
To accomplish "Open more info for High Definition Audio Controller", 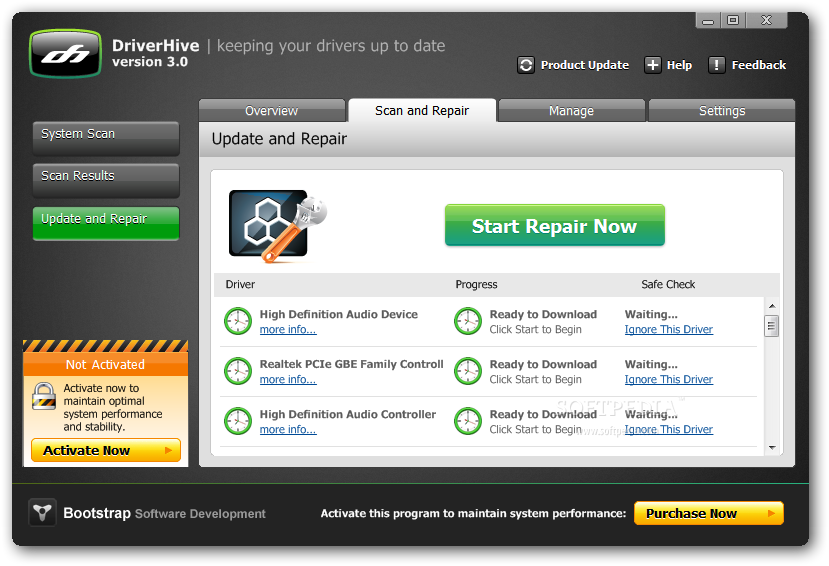I will coord(288,430).
